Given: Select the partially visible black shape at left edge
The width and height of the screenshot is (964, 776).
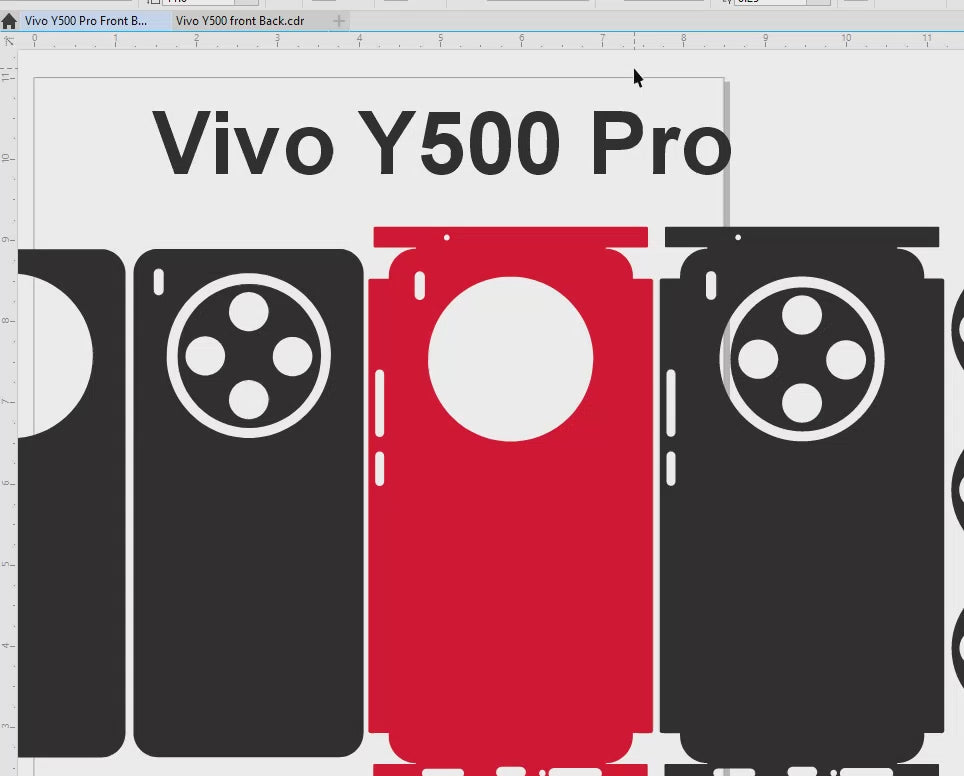Looking at the screenshot, I should (x=70, y=600).
